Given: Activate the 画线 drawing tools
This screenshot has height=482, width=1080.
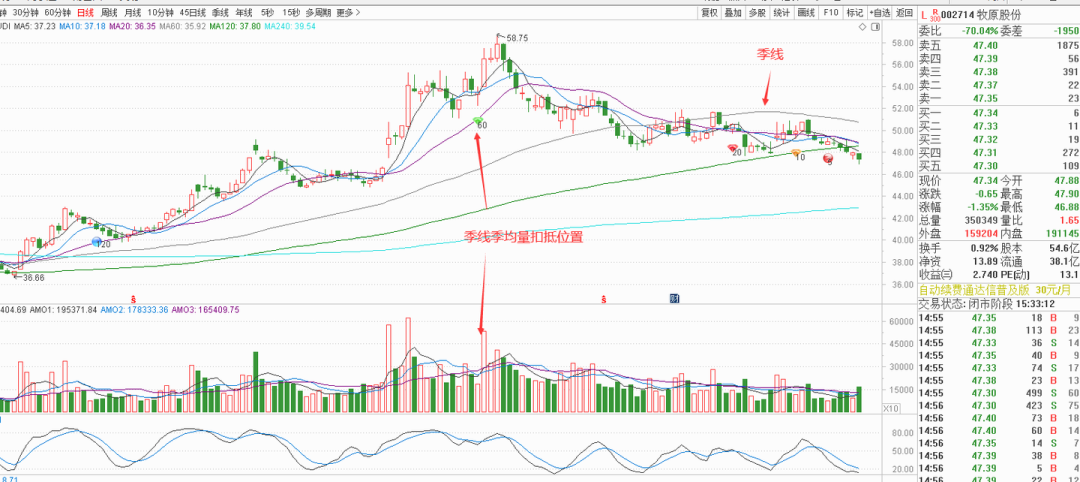Looking at the screenshot, I should (x=806, y=12).
